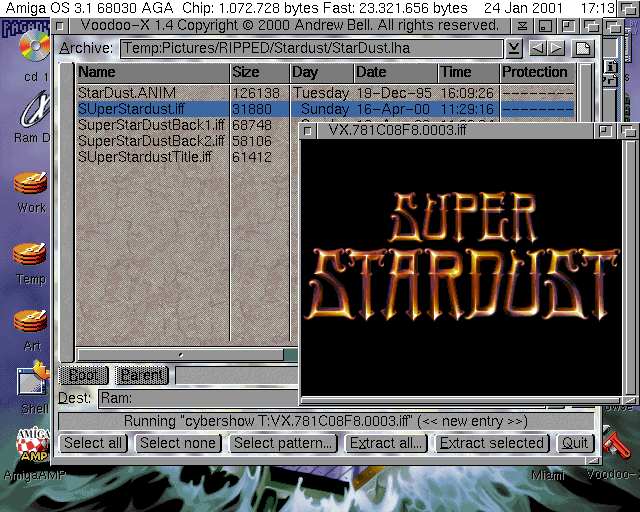Screen dimensions: 640x512
Task: Click the Time column header
Action: pos(469,72)
